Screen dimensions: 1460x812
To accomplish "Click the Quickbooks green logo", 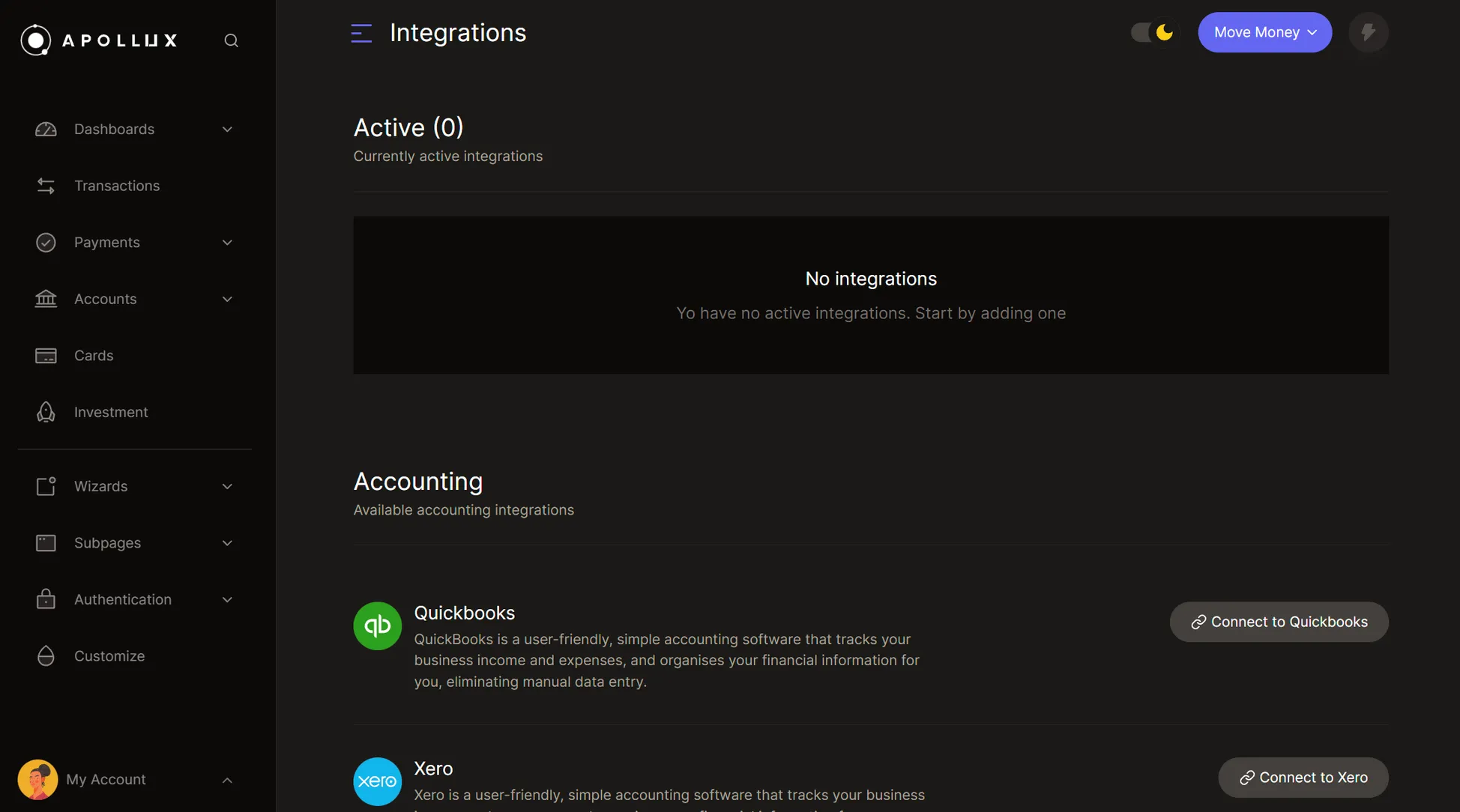I will click(x=378, y=625).
